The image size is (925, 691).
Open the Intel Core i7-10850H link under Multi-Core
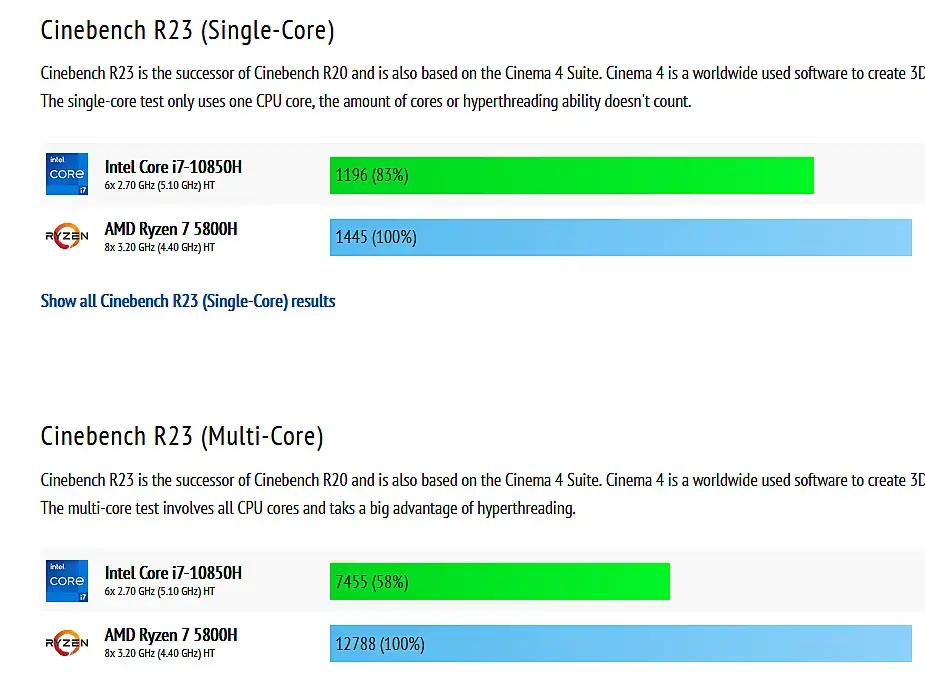click(x=173, y=573)
